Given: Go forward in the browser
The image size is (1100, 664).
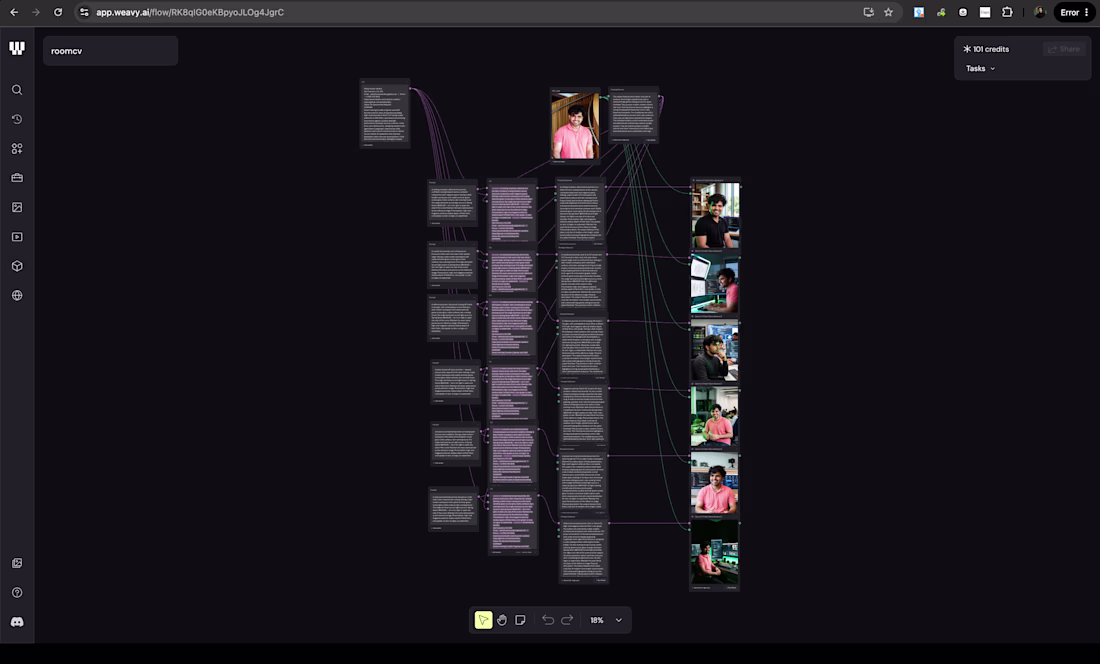Looking at the screenshot, I should coord(36,12).
